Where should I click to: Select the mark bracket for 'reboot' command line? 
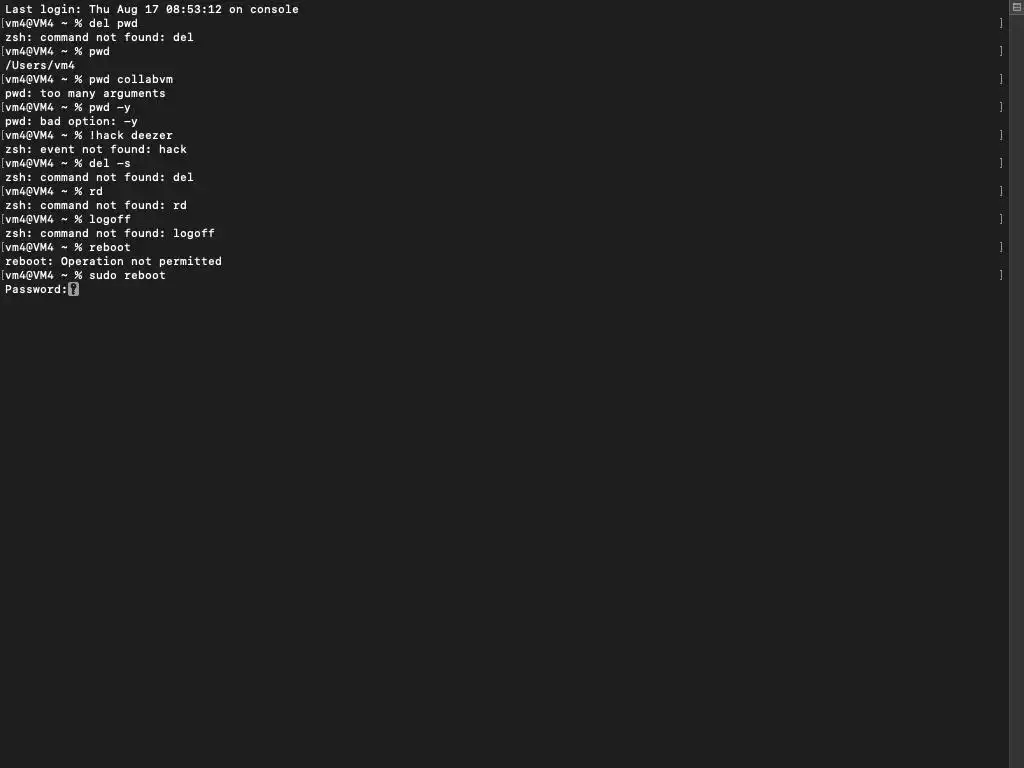click(x=1001, y=247)
